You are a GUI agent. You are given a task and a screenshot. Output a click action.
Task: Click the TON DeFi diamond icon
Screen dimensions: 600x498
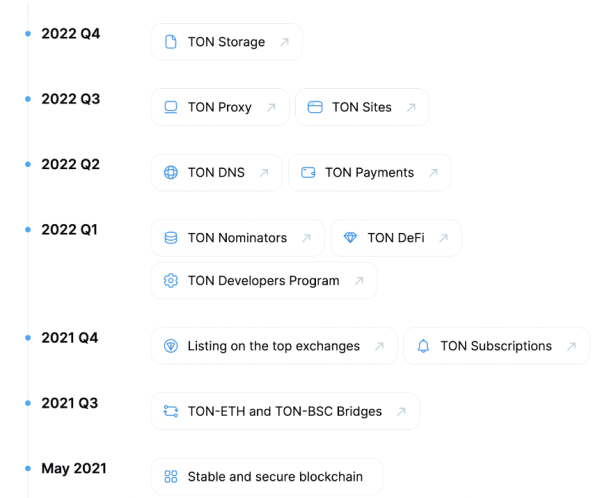pos(350,238)
